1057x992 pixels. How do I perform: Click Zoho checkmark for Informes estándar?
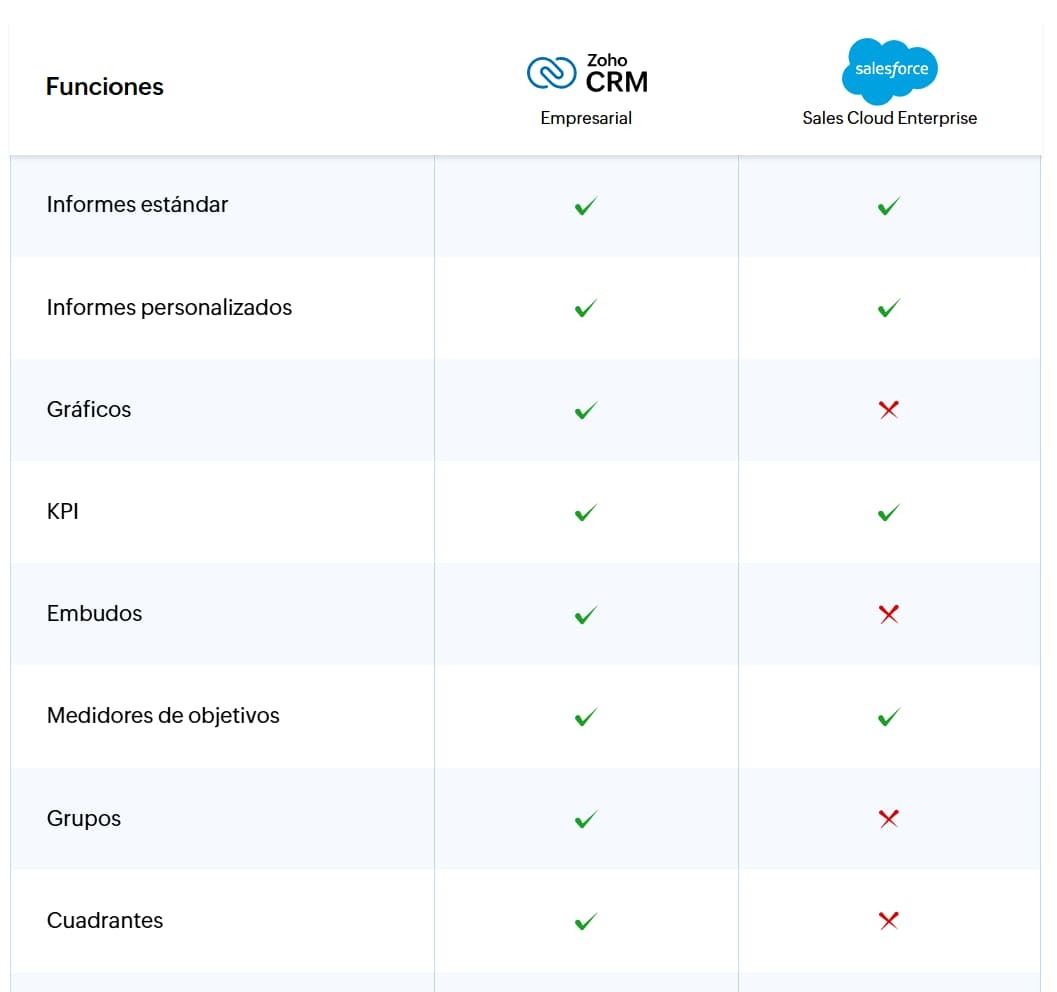(x=586, y=206)
